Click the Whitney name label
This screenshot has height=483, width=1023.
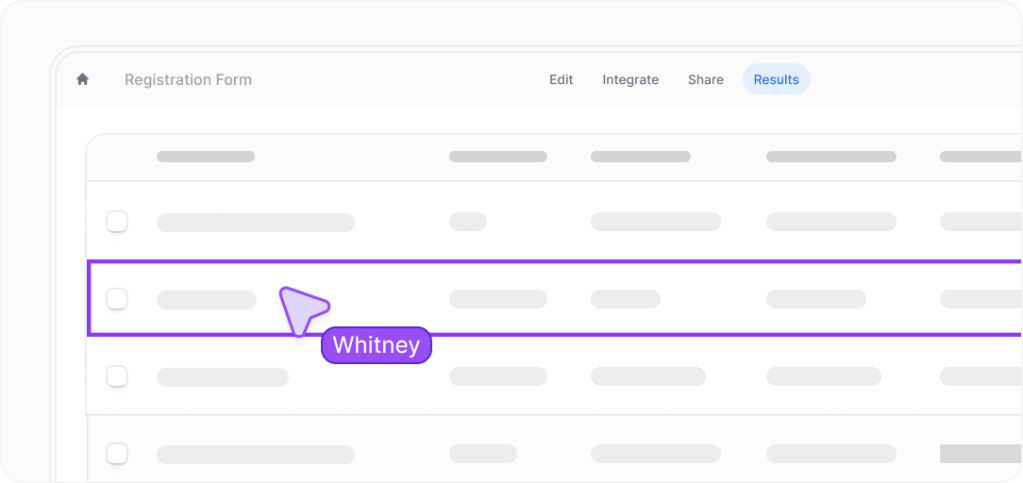pyautogui.click(x=376, y=345)
